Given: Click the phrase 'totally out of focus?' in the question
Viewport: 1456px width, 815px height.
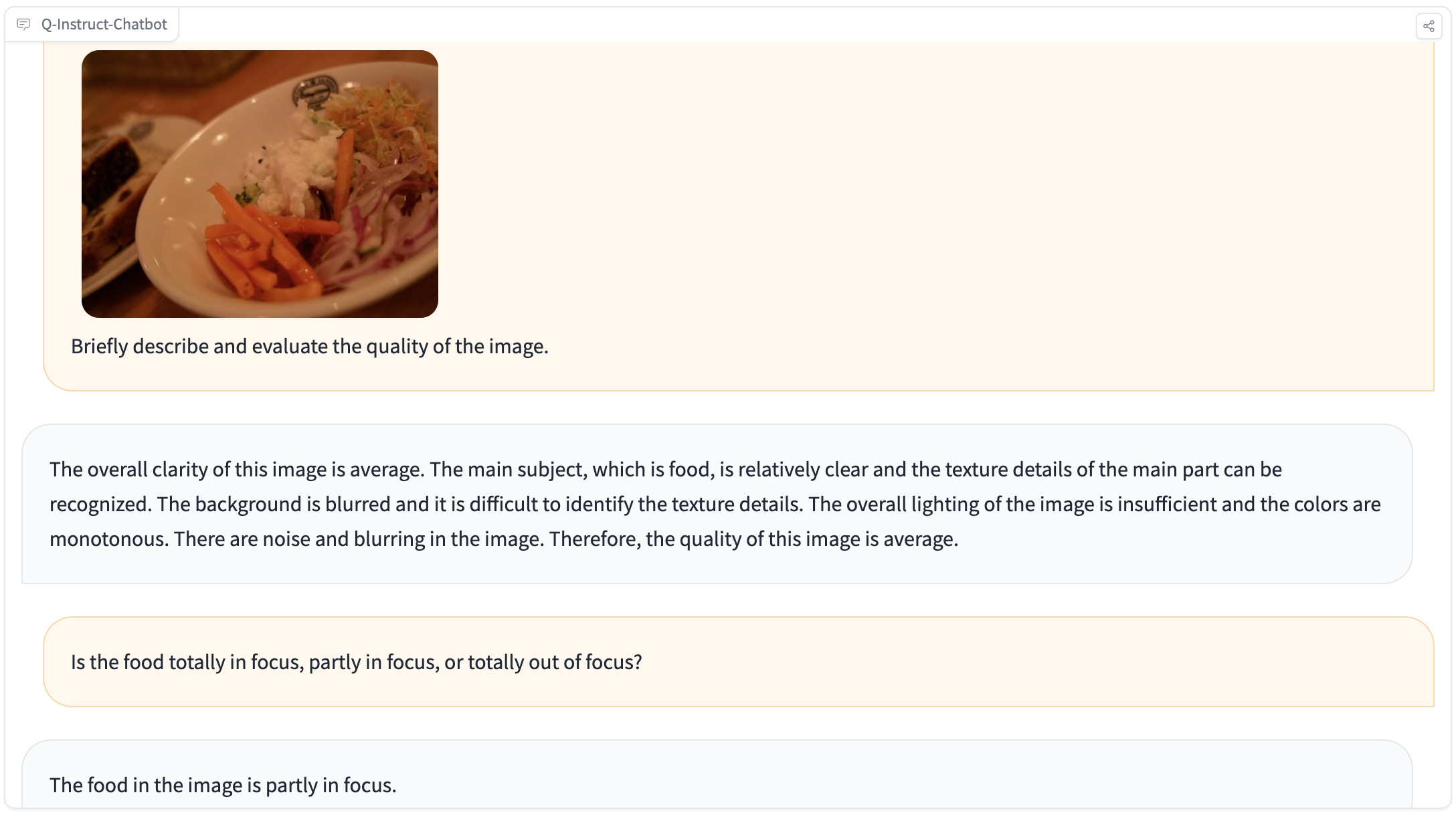Looking at the screenshot, I should 555,662.
